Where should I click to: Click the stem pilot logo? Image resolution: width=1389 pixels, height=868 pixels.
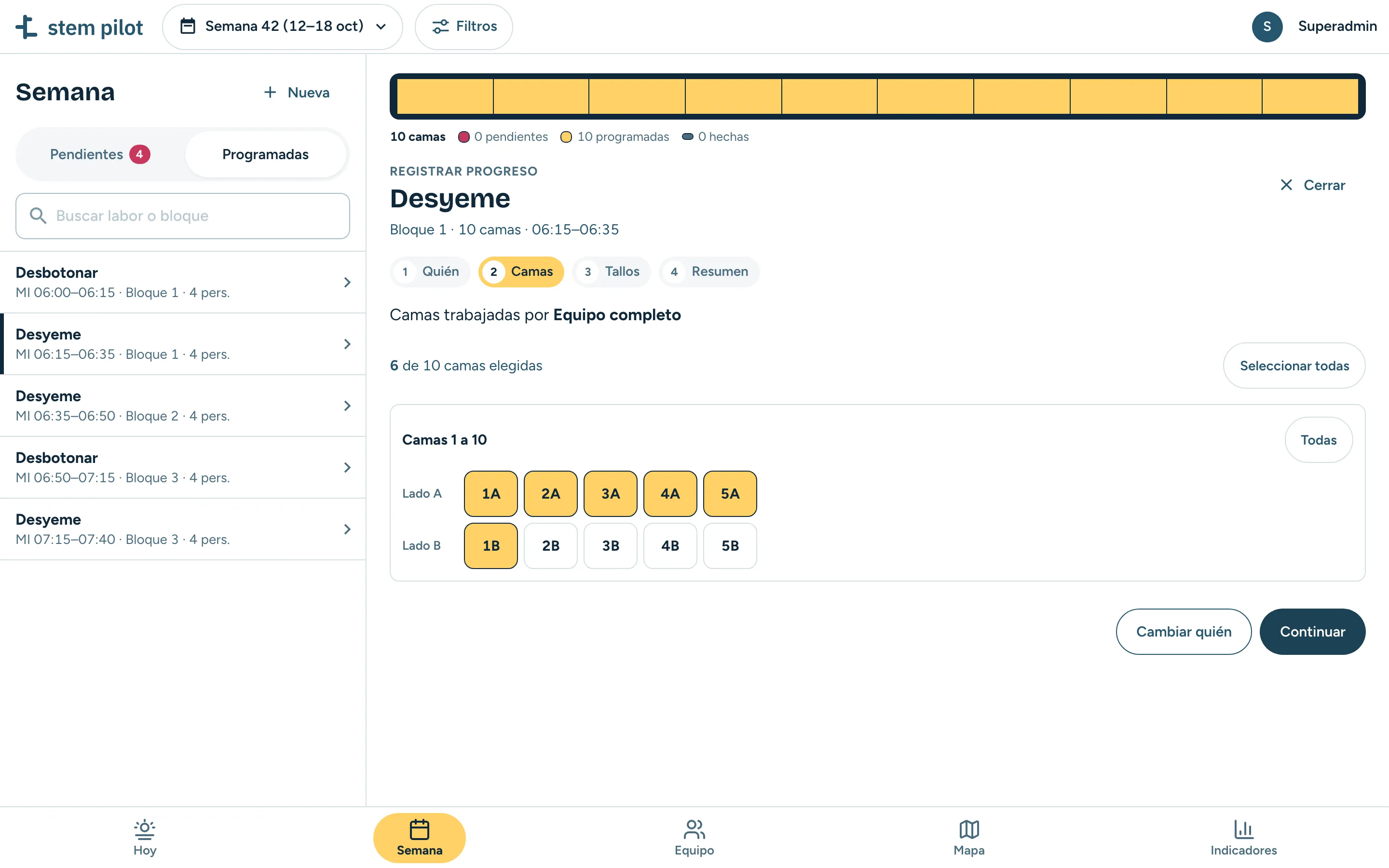(79, 27)
